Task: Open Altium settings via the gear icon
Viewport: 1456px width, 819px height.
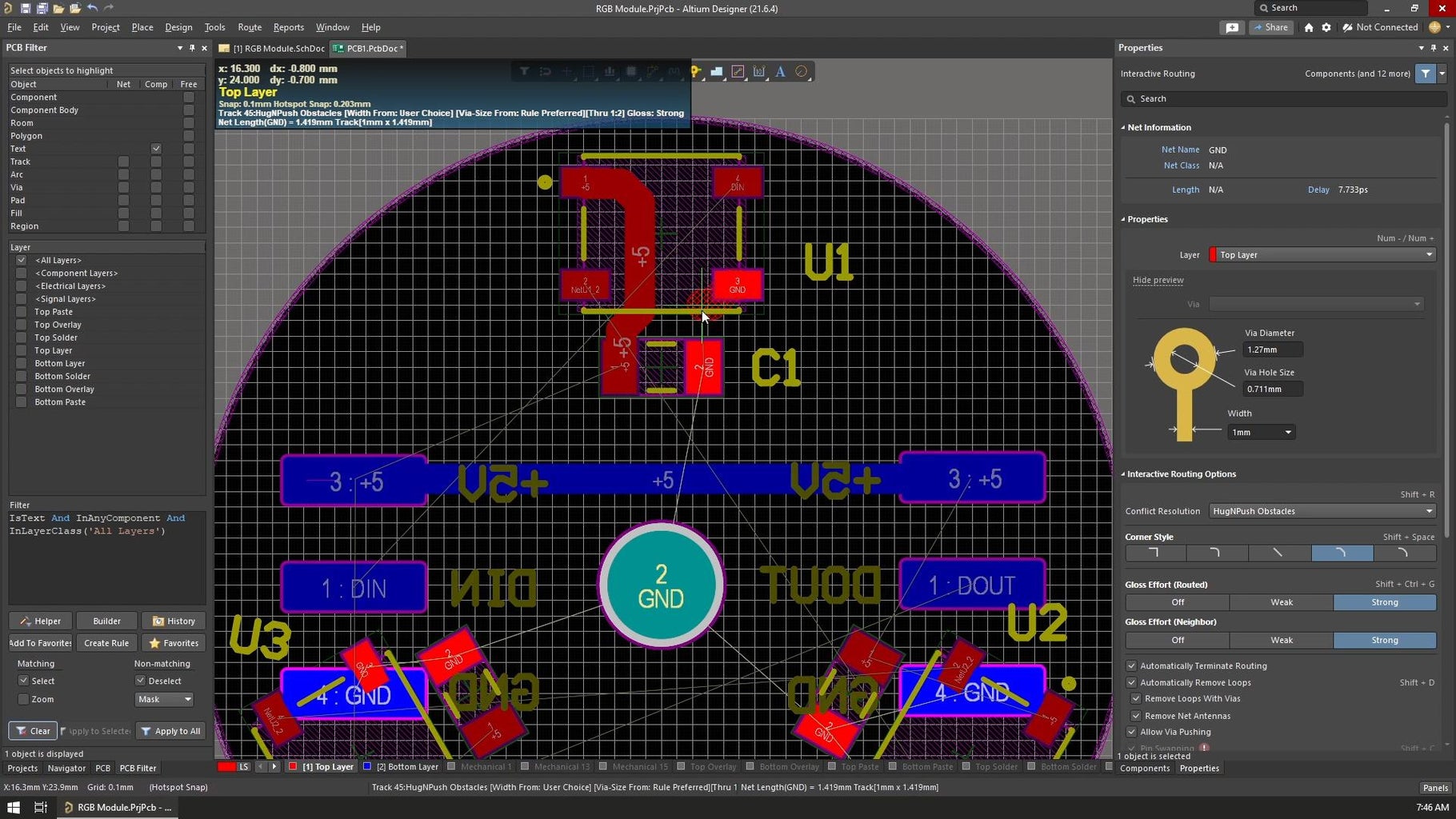Action: click(1326, 27)
